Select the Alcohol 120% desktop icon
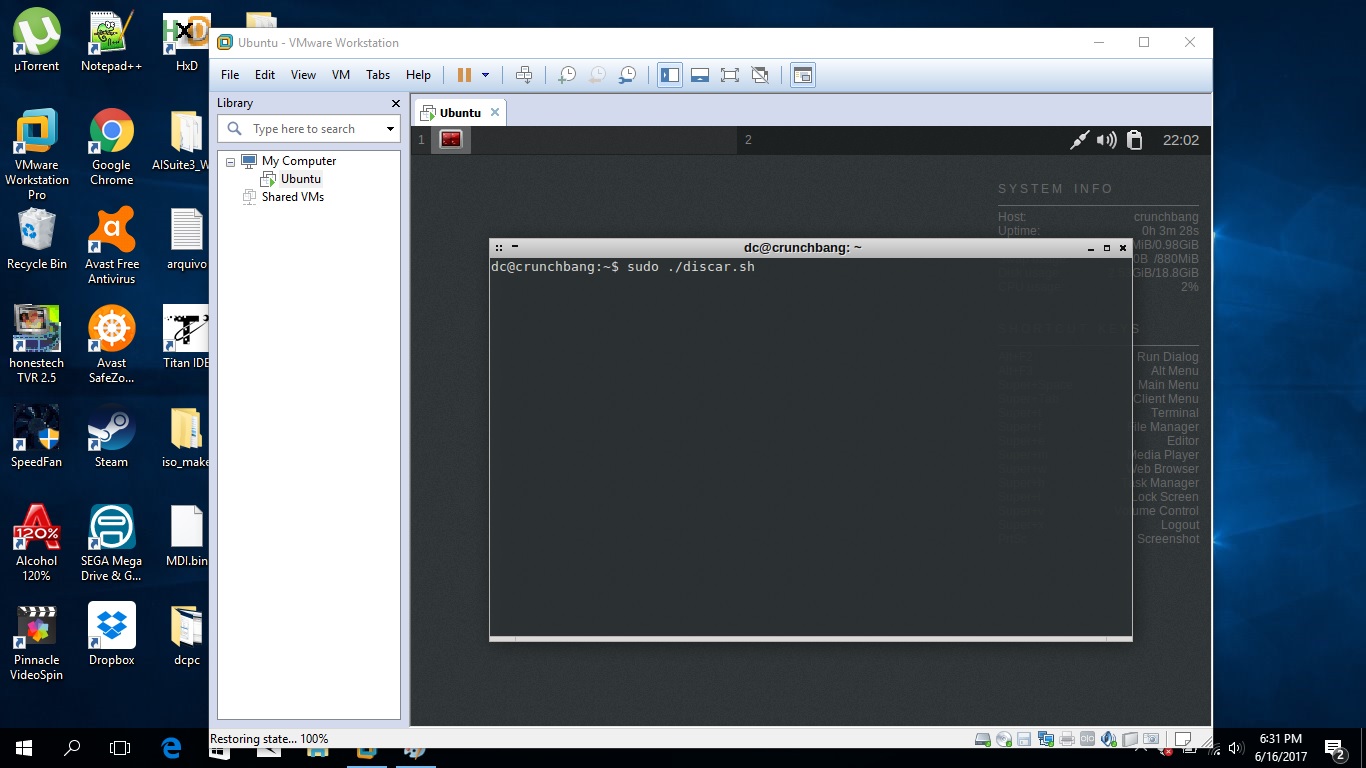 coord(37,542)
